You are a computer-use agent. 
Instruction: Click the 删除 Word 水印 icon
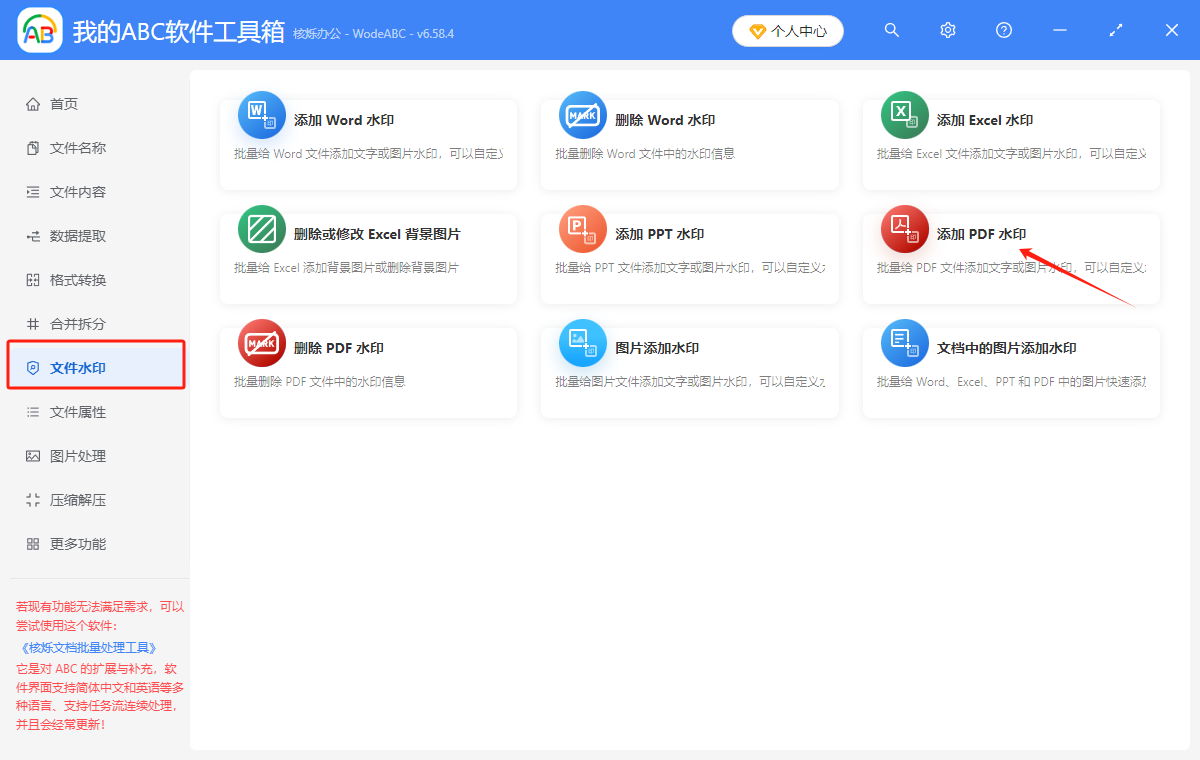tap(583, 115)
